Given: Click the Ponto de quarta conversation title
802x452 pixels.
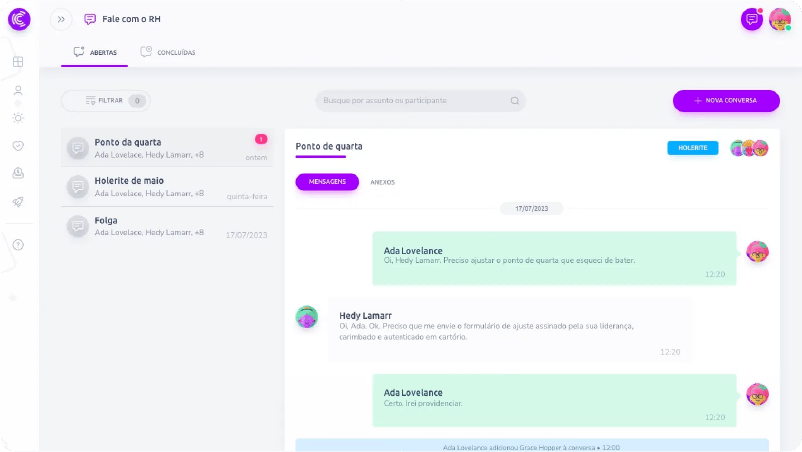Looking at the screenshot, I should click(329, 146).
